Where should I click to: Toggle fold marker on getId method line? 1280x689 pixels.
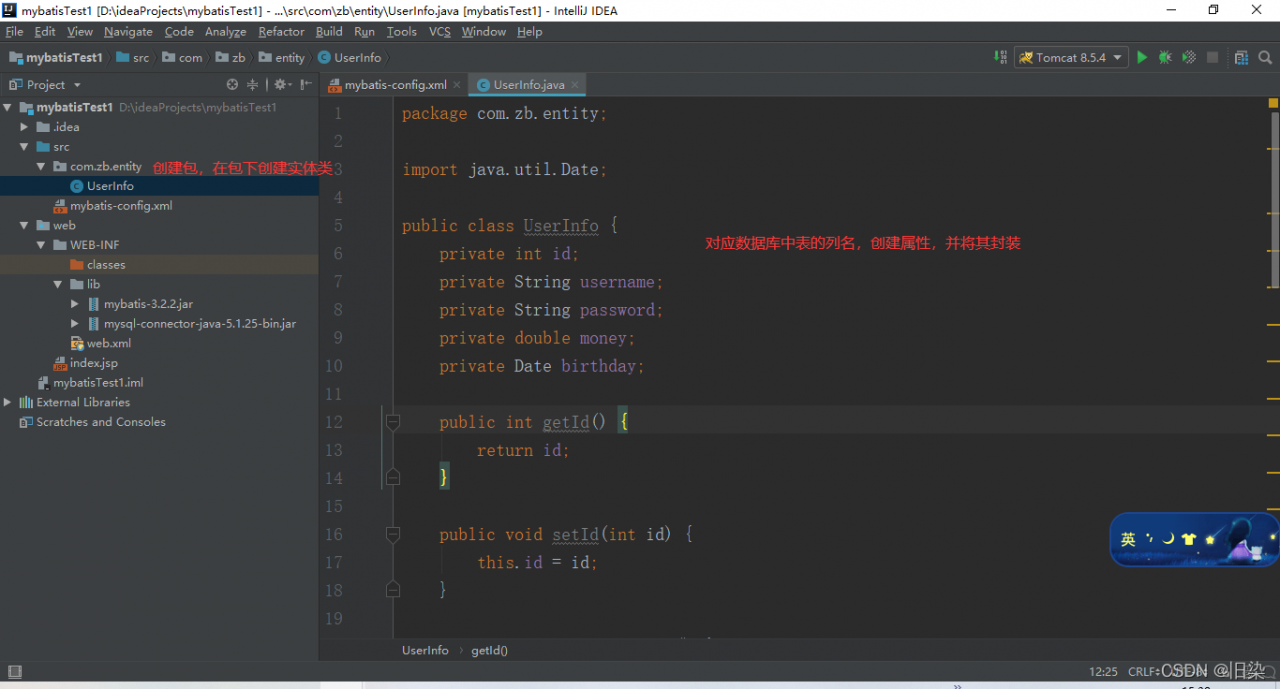(393, 423)
